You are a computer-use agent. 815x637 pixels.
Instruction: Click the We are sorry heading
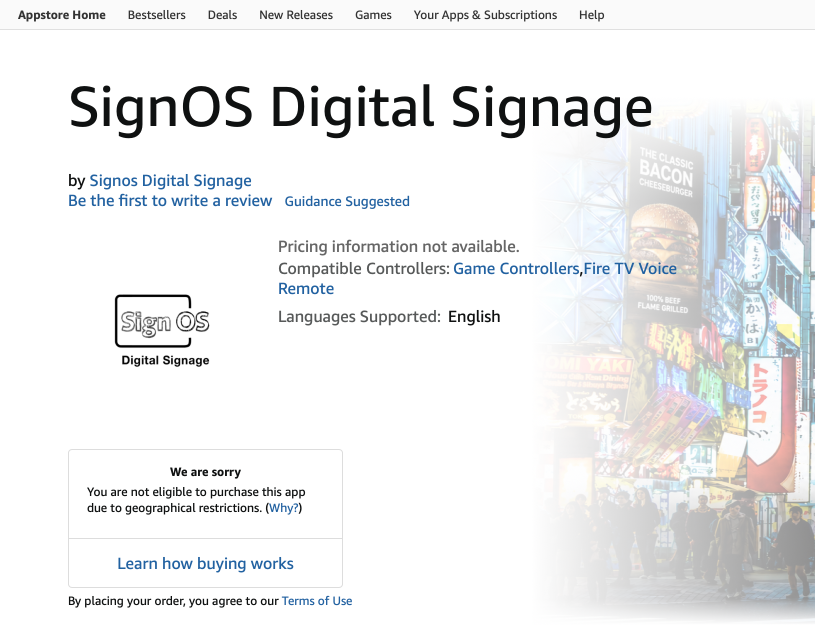point(205,472)
